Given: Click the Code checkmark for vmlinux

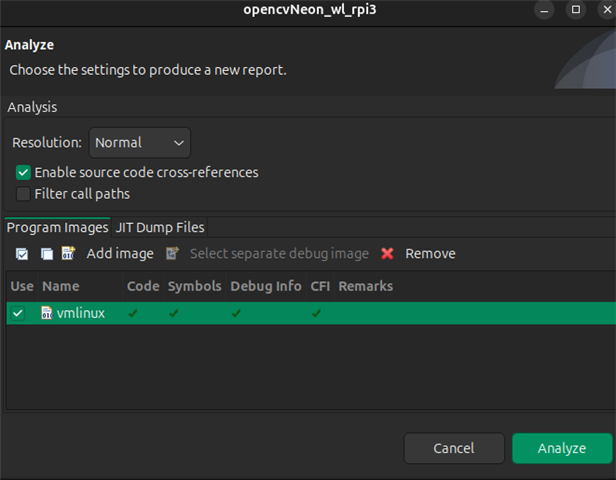Looking at the screenshot, I should [133, 313].
